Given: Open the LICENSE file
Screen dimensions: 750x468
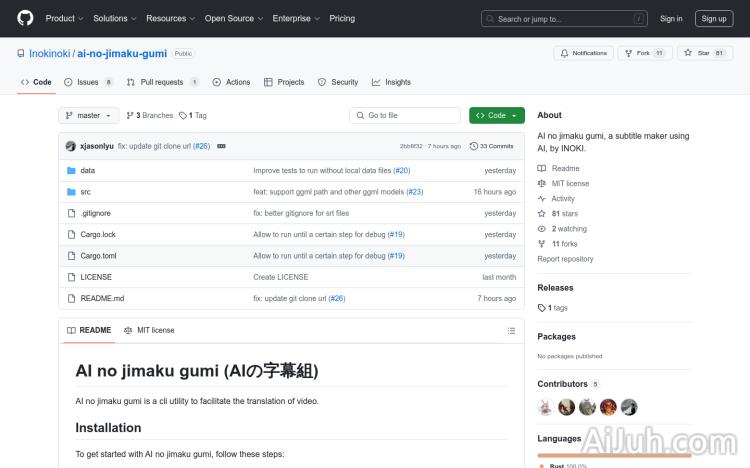Looking at the screenshot, I should [96, 277].
